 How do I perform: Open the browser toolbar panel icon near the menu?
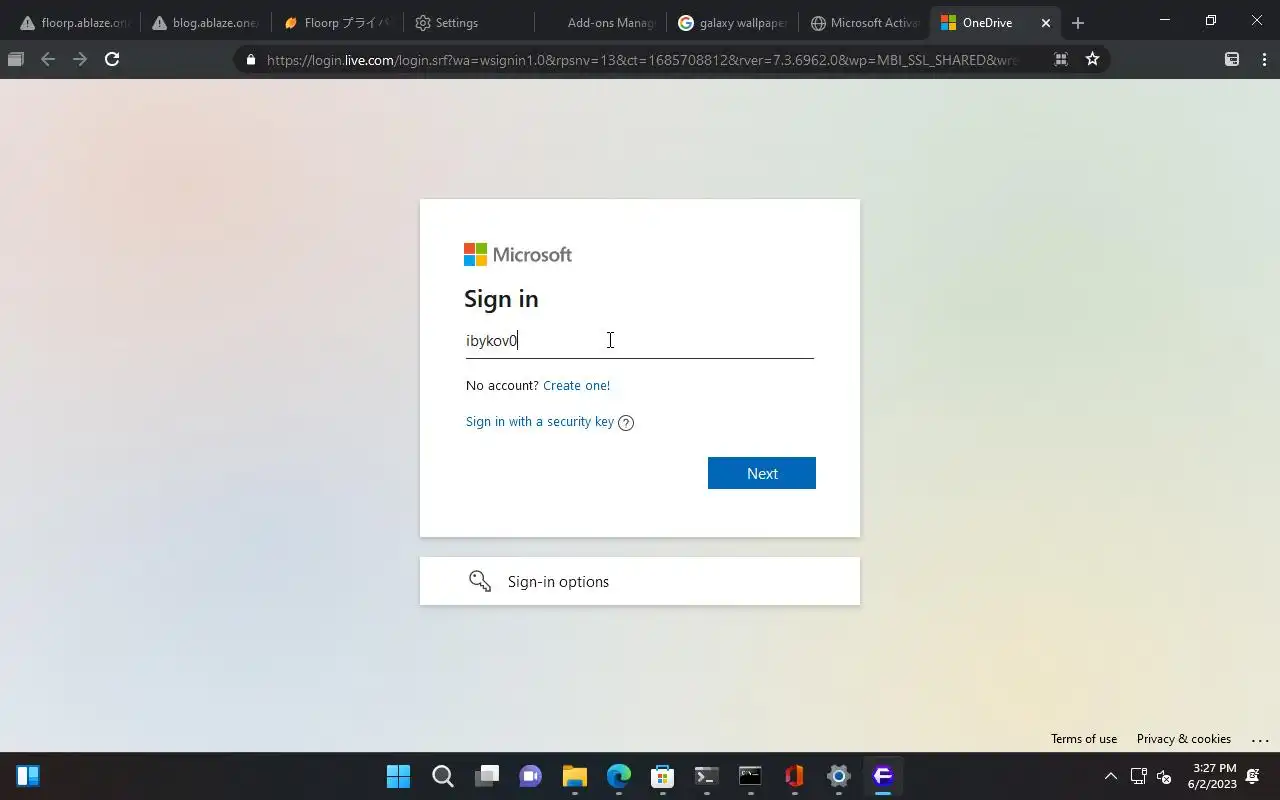pos(1232,59)
